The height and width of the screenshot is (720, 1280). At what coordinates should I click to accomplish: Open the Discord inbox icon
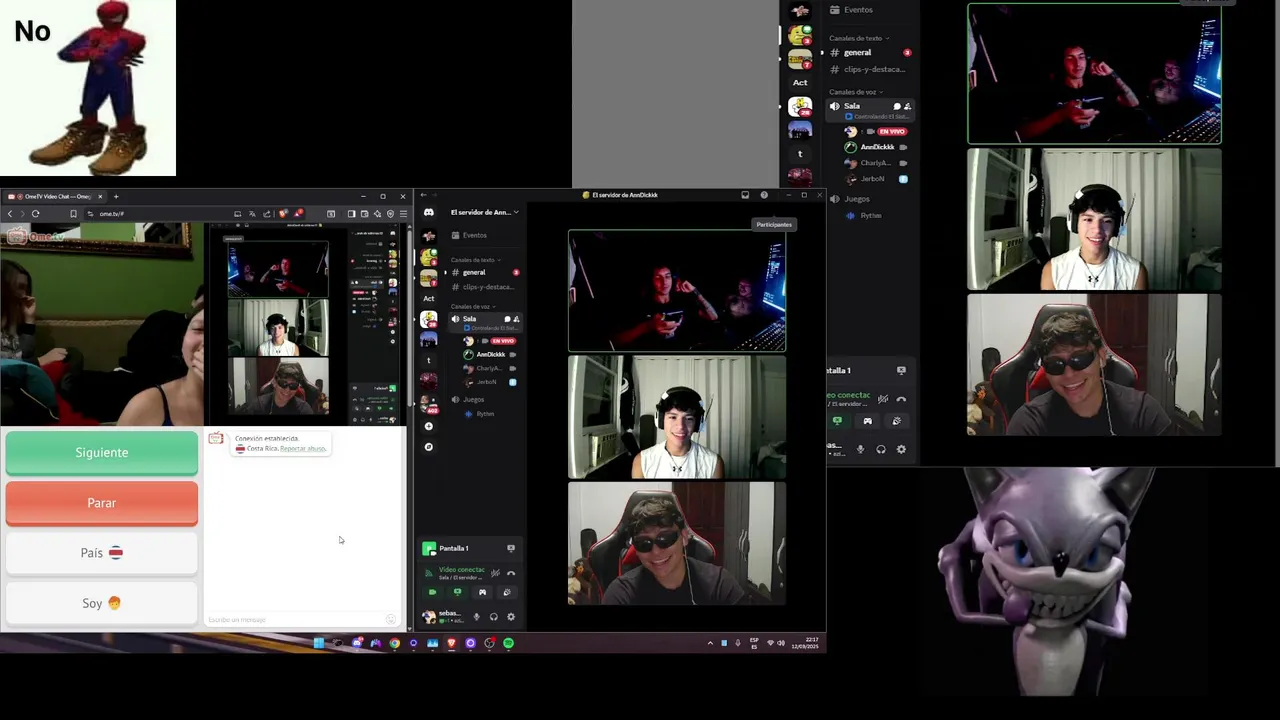[x=745, y=195]
